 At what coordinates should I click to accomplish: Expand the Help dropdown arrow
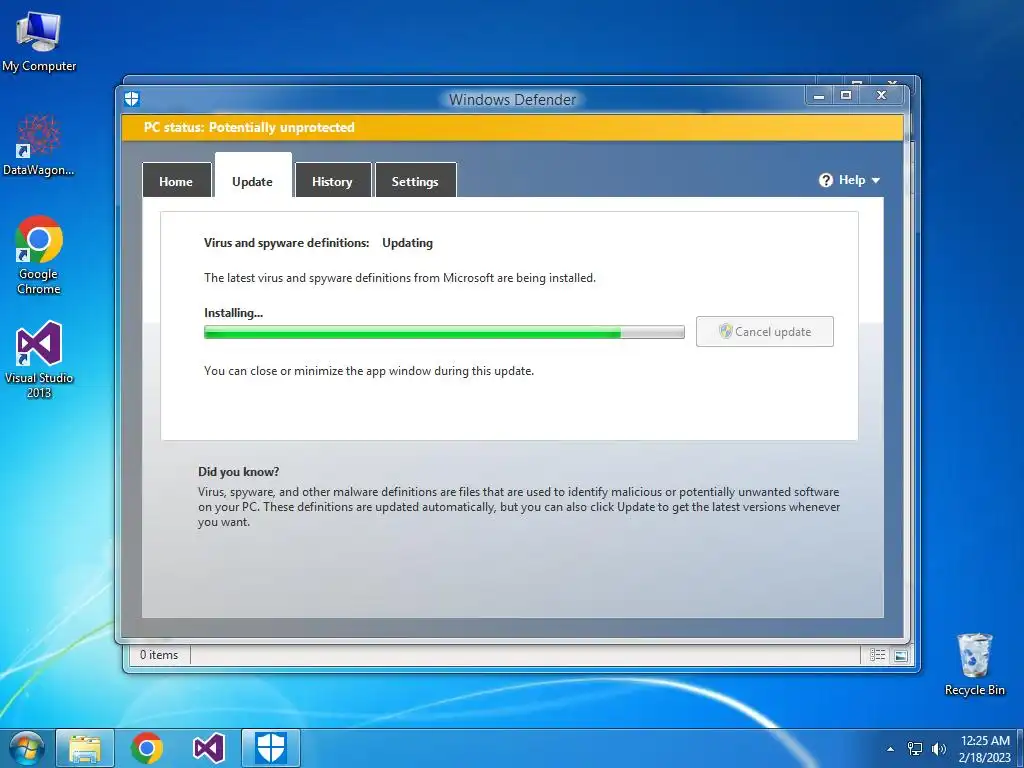click(x=876, y=180)
